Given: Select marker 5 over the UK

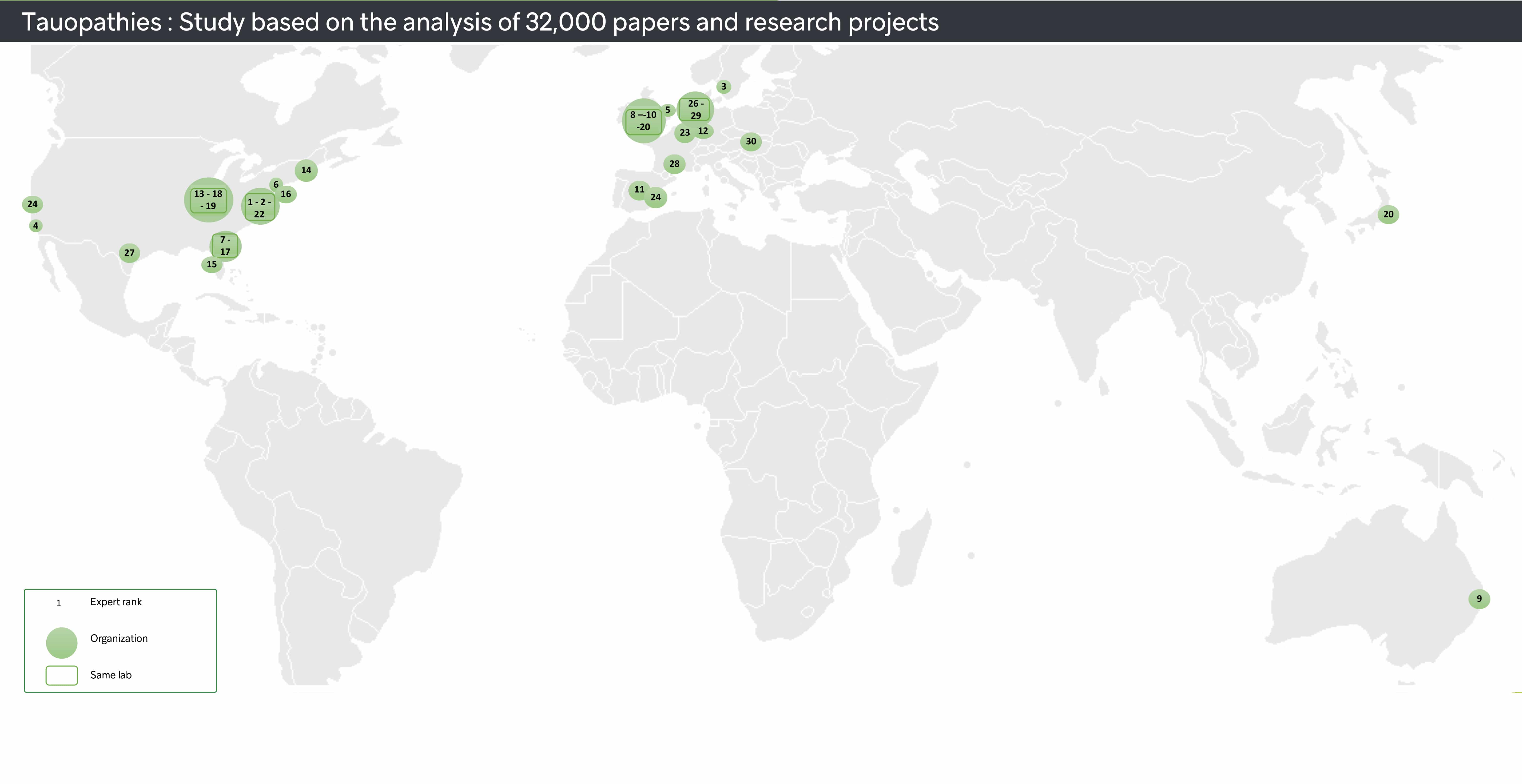Looking at the screenshot, I should pyautogui.click(x=668, y=109).
